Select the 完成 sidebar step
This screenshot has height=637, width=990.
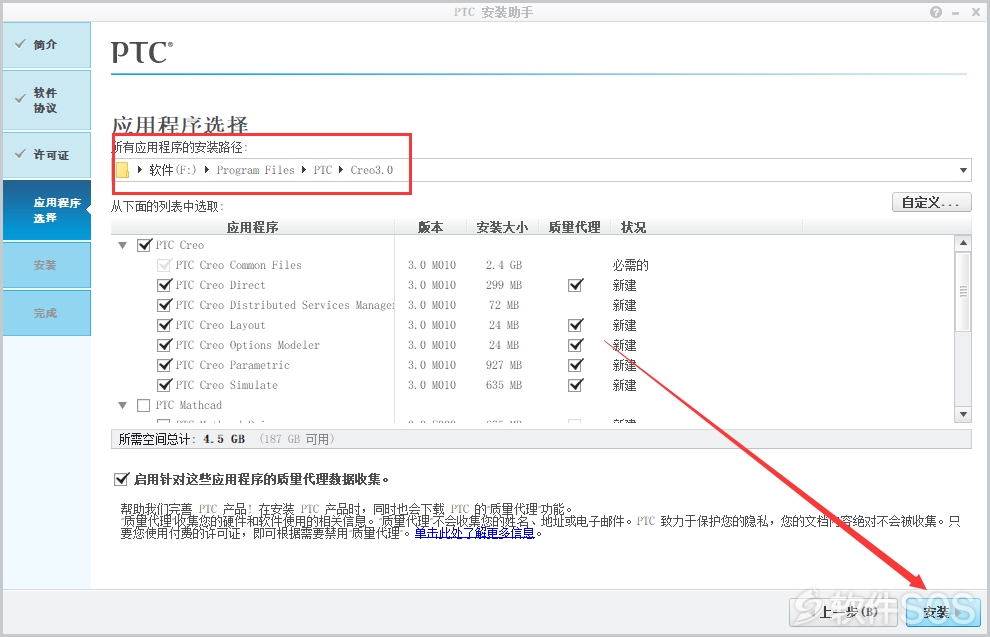47,313
